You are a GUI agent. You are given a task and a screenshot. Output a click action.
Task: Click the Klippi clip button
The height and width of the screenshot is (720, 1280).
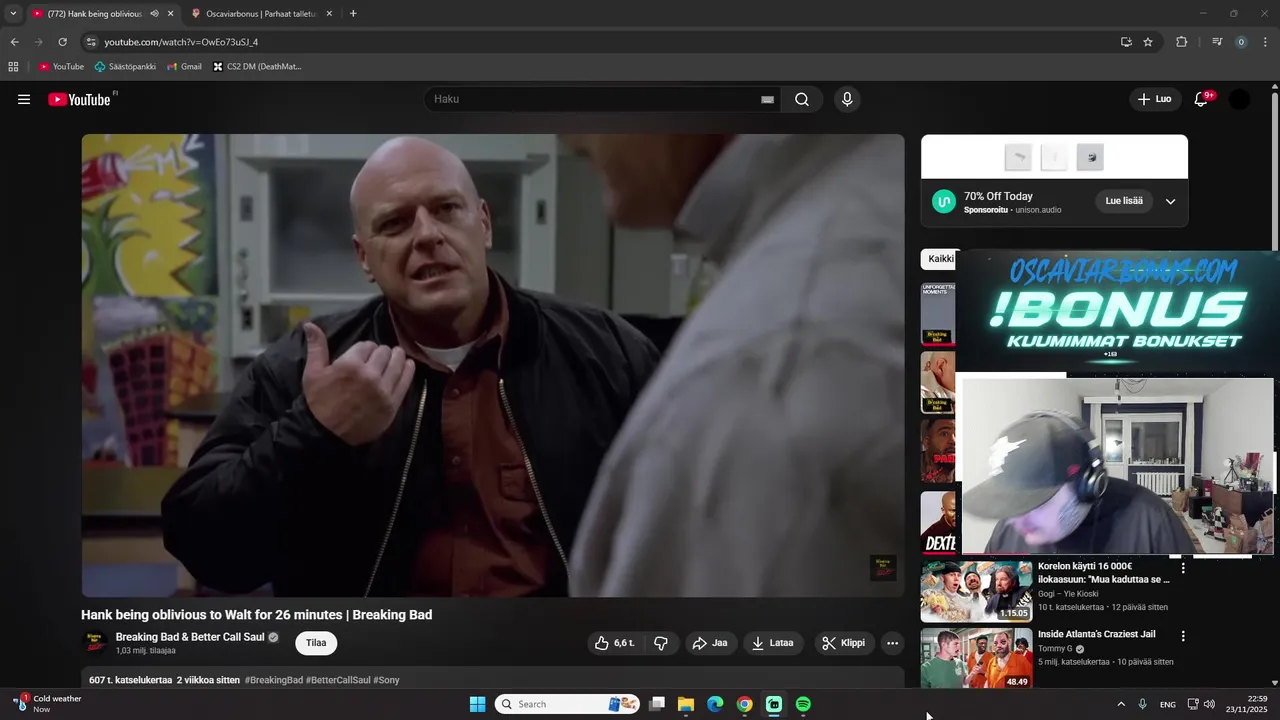coord(843,643)
